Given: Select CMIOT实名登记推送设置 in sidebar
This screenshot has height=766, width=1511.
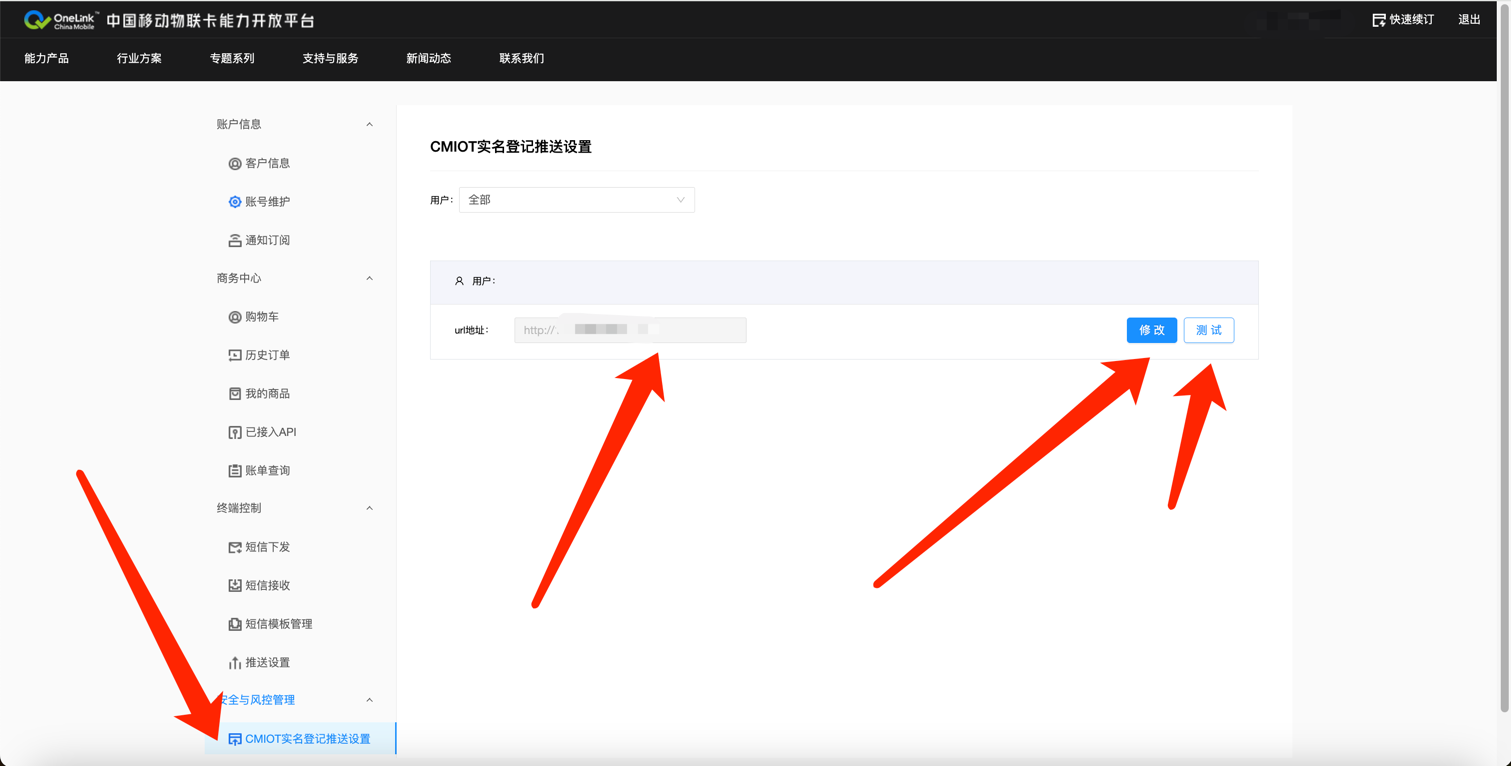Looking at the screenshot, I should [x=307, y=739].
